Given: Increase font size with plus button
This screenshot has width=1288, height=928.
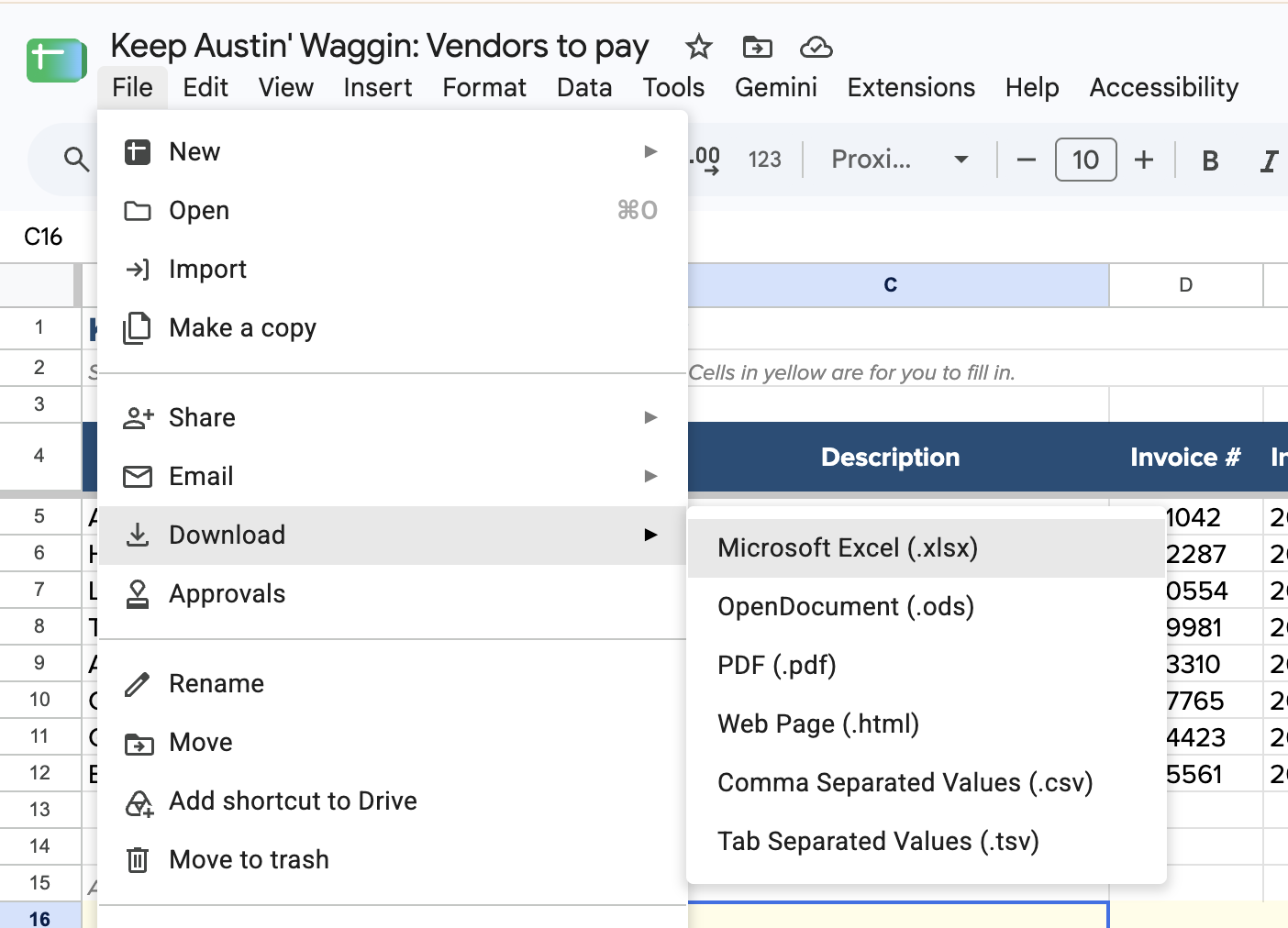Looking at the screenshot, I should [1144, 160].
